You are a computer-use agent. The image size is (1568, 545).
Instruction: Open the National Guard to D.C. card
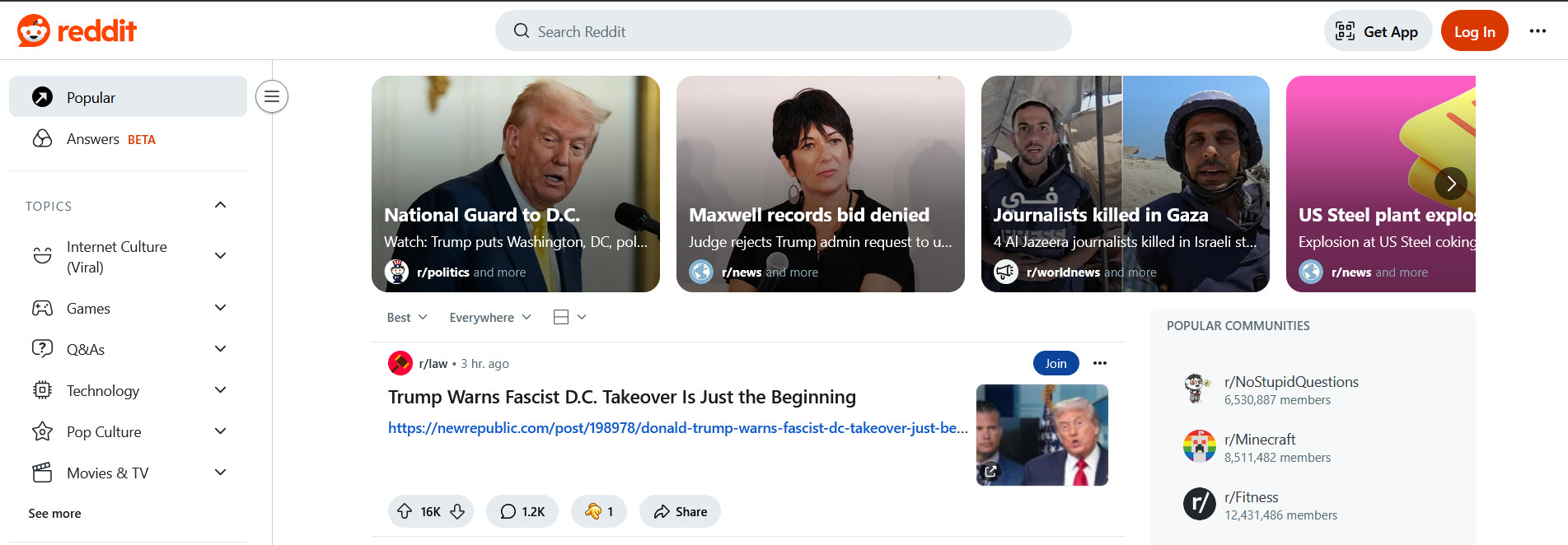click(515, 184)
